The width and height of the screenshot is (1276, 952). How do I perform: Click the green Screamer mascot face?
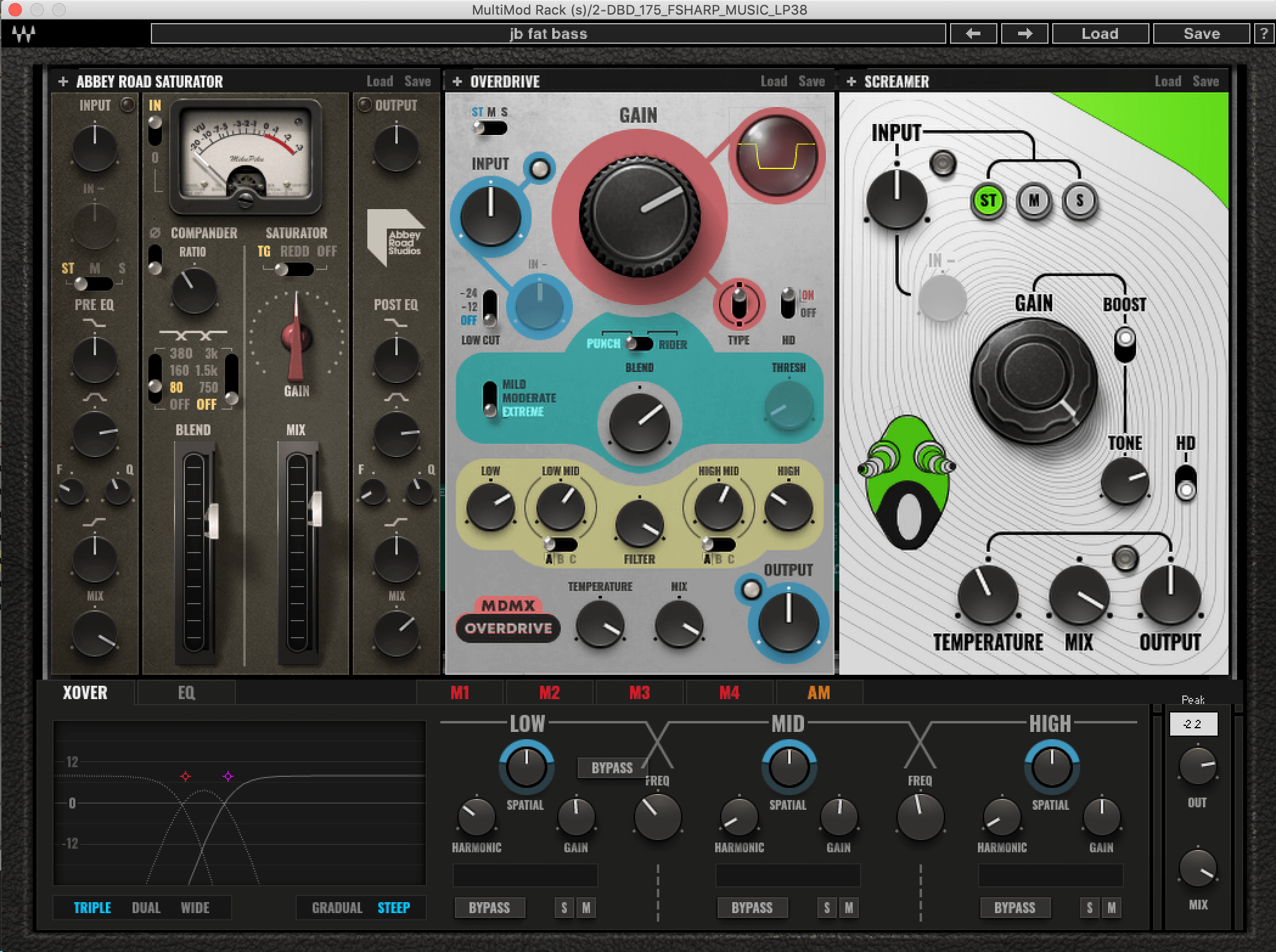[x=906, y=482]
